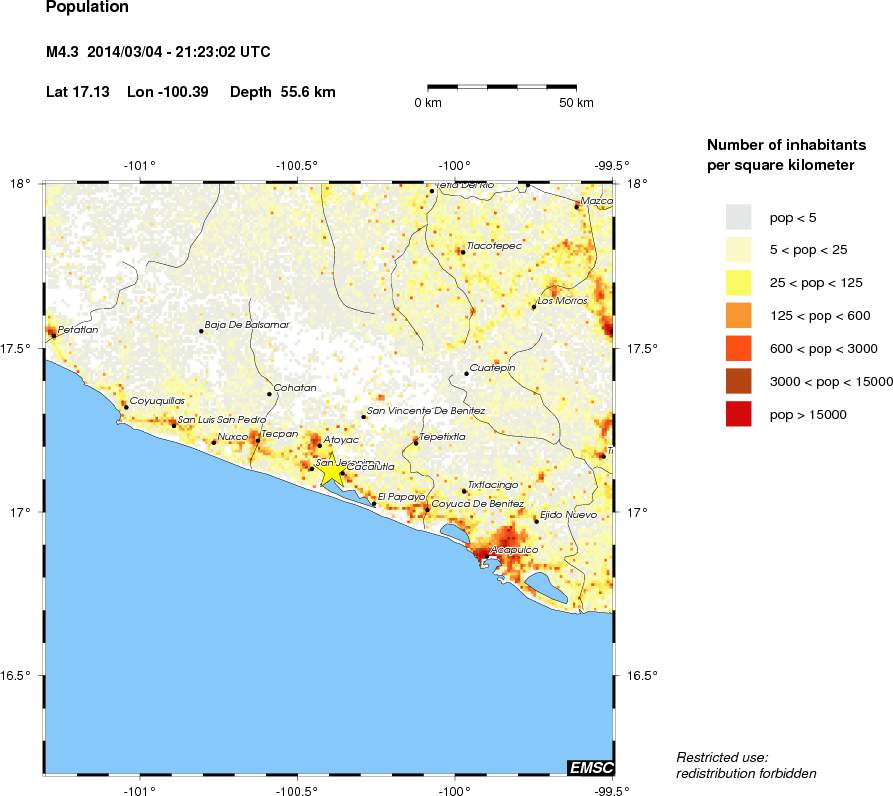The height and width of the screenshot is (796, 893).
Task: Click the 'Number of inhabitants per square kilometer' heading
Action: pyautogui.click(x=787, y=155)
